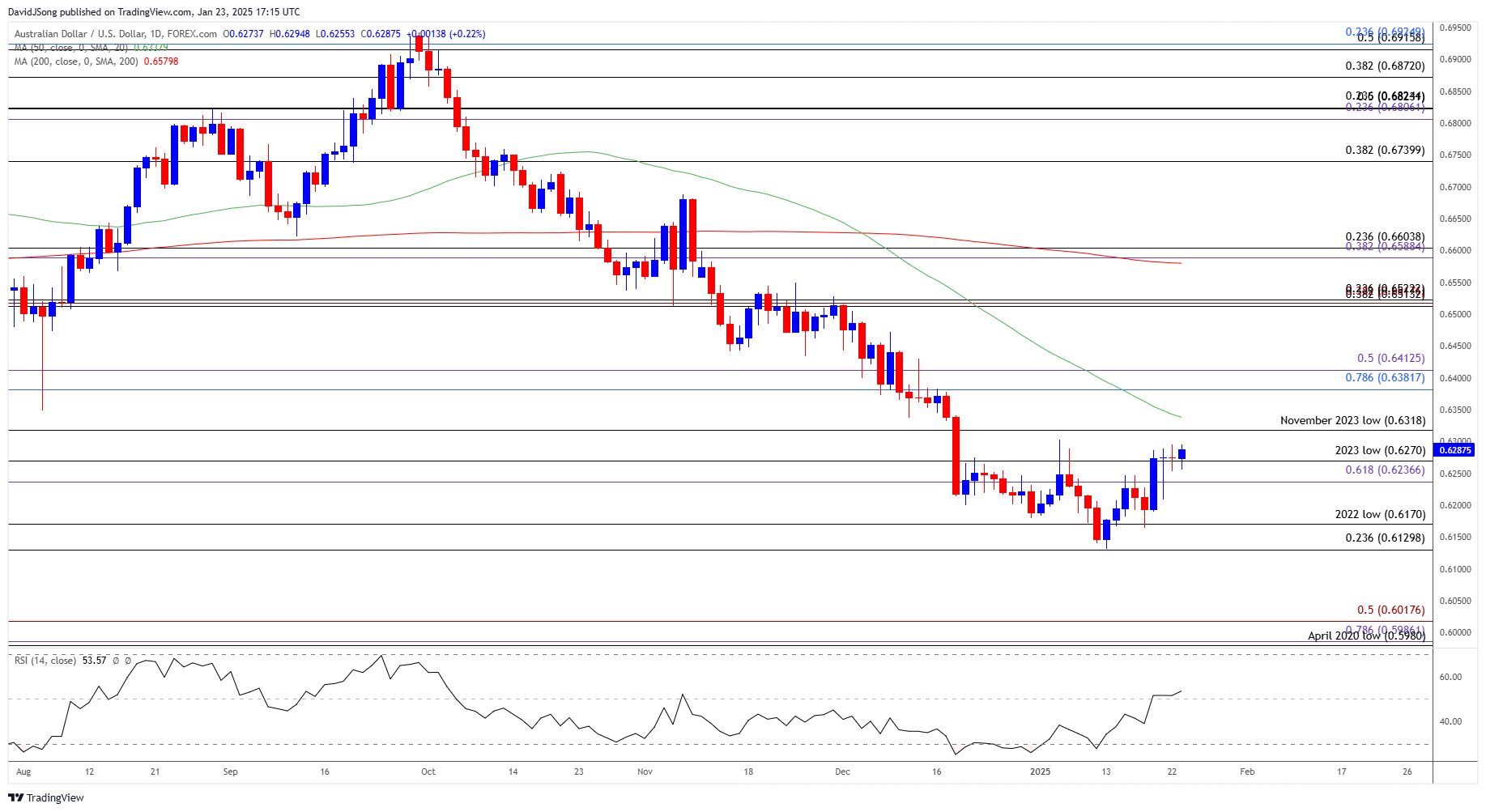
Task: Click the 0.236 (0.61298) Fibonacci label
Action: pyautogui.click(x=1384, y=538)
